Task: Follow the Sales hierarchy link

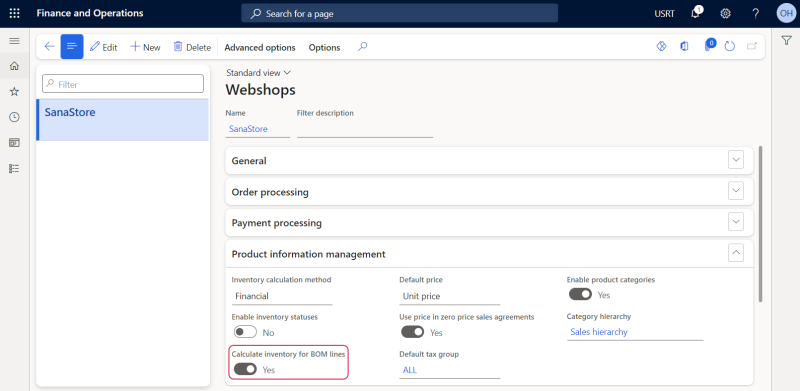Action: click(599, 332)
